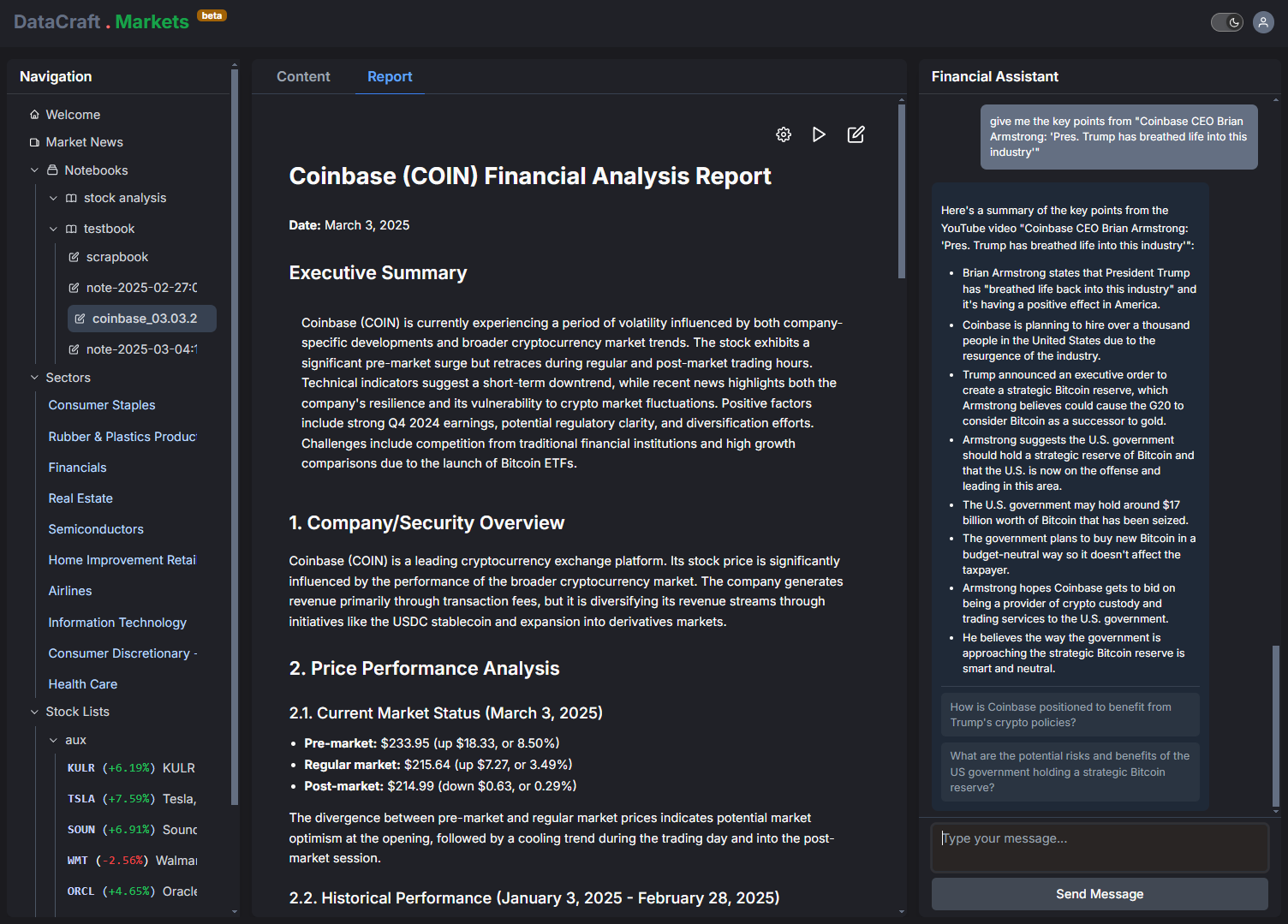Image resolution: width=1288 pixels, height=924 pixels.
Task: Open the Consumer Staples sector link
Action: 102,405
